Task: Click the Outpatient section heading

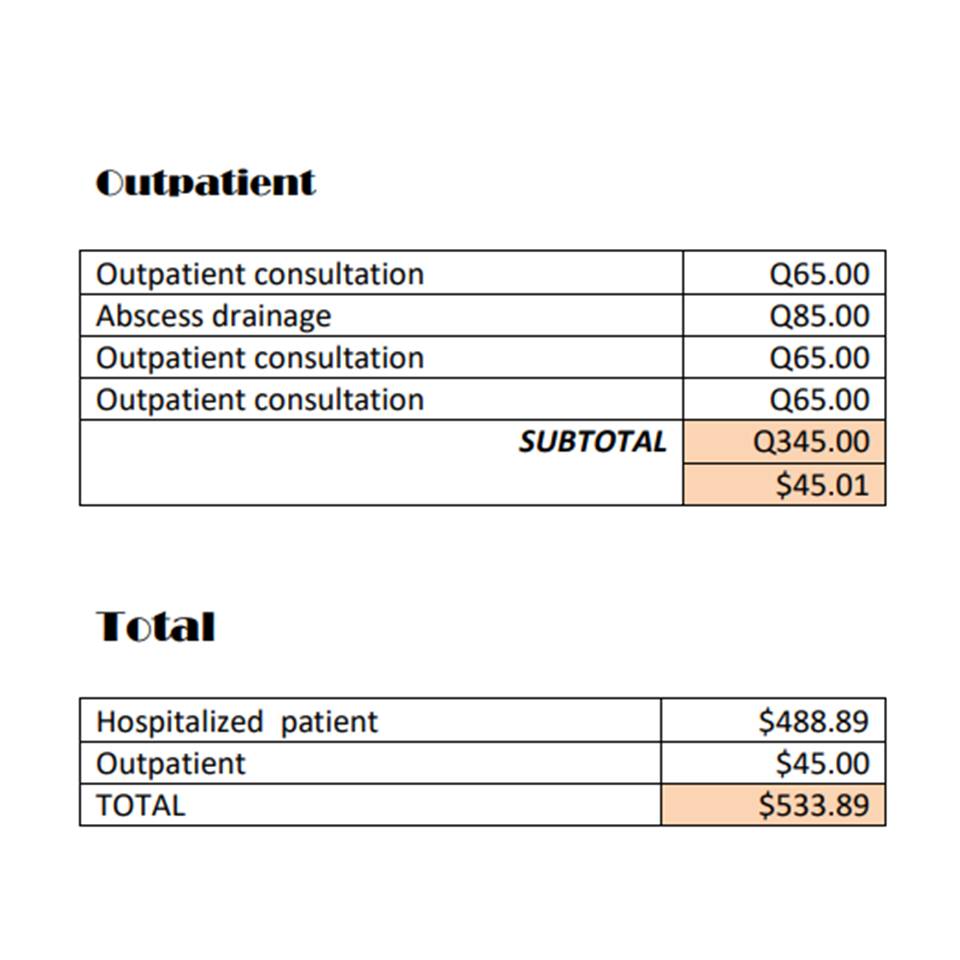Action: tap(206, 182)
